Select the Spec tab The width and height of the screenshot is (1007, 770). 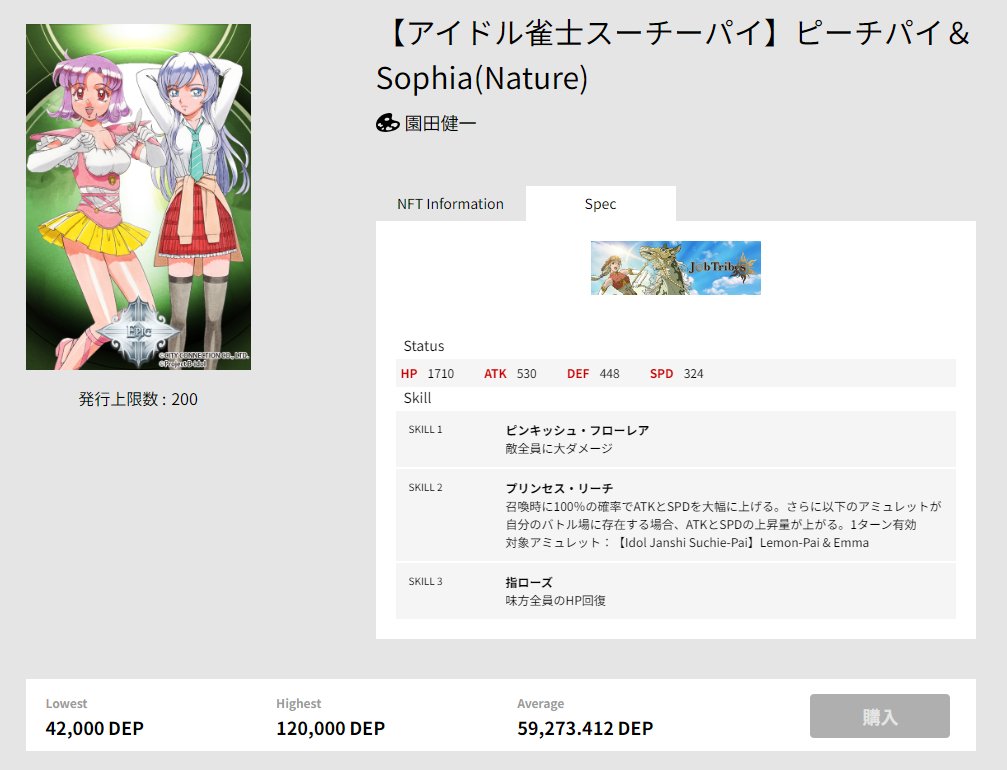pyautogui.click(x=600, y=204)
